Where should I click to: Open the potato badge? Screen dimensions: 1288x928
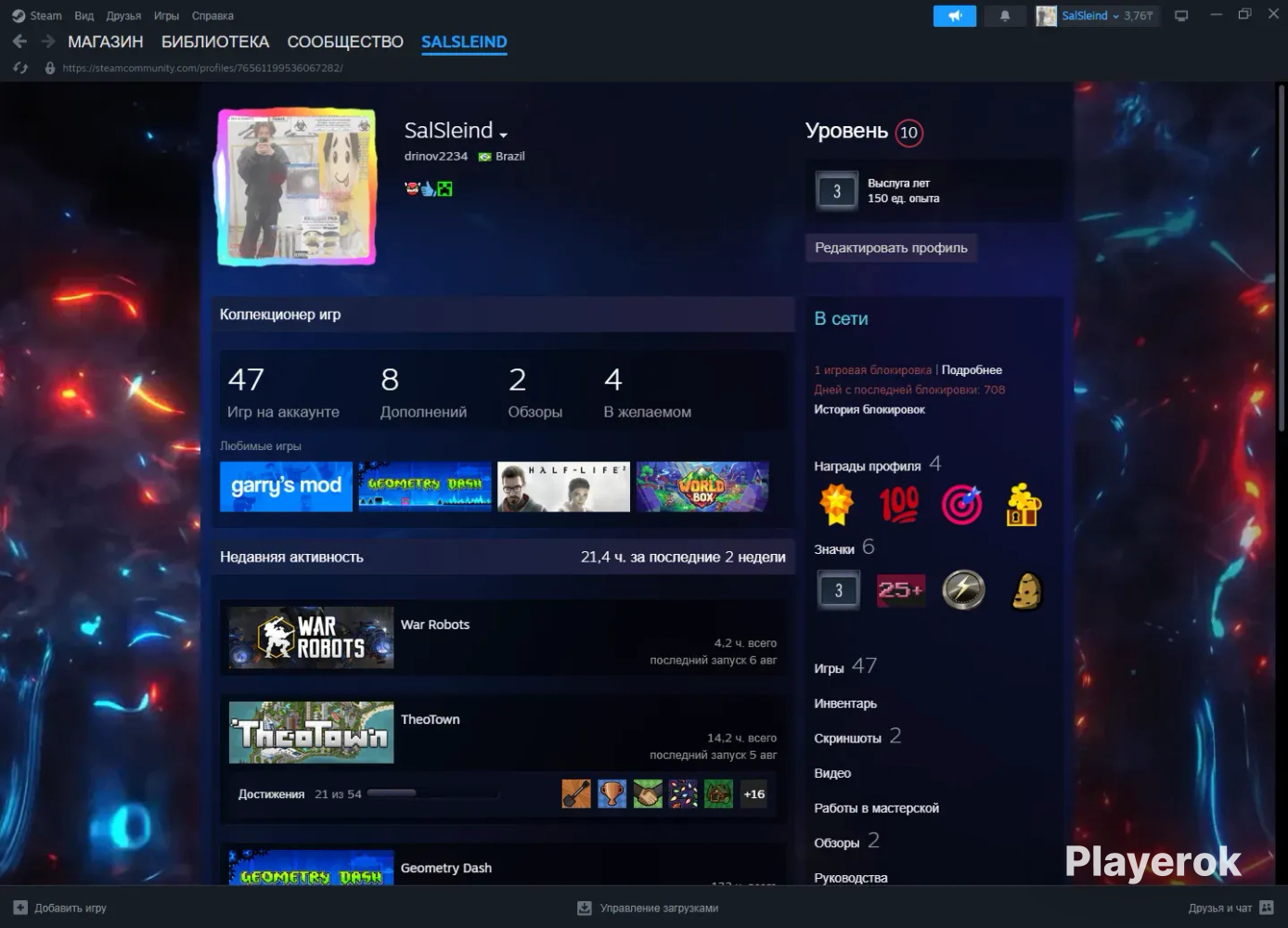pyautogui.click(x=1026, y=590)
